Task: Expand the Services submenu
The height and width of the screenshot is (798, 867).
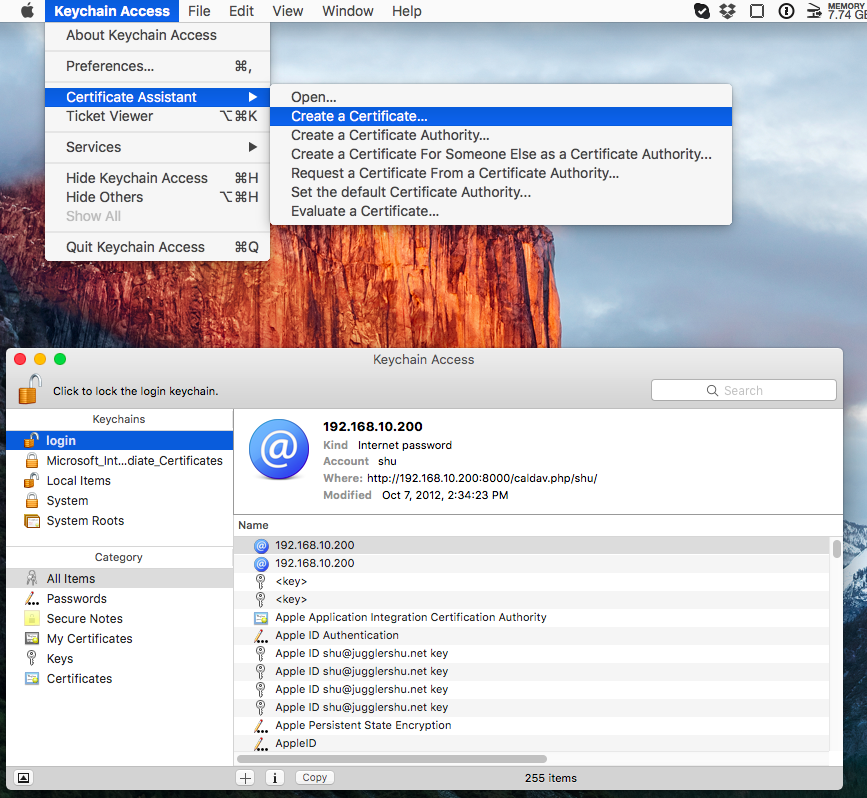Action: 157,147
